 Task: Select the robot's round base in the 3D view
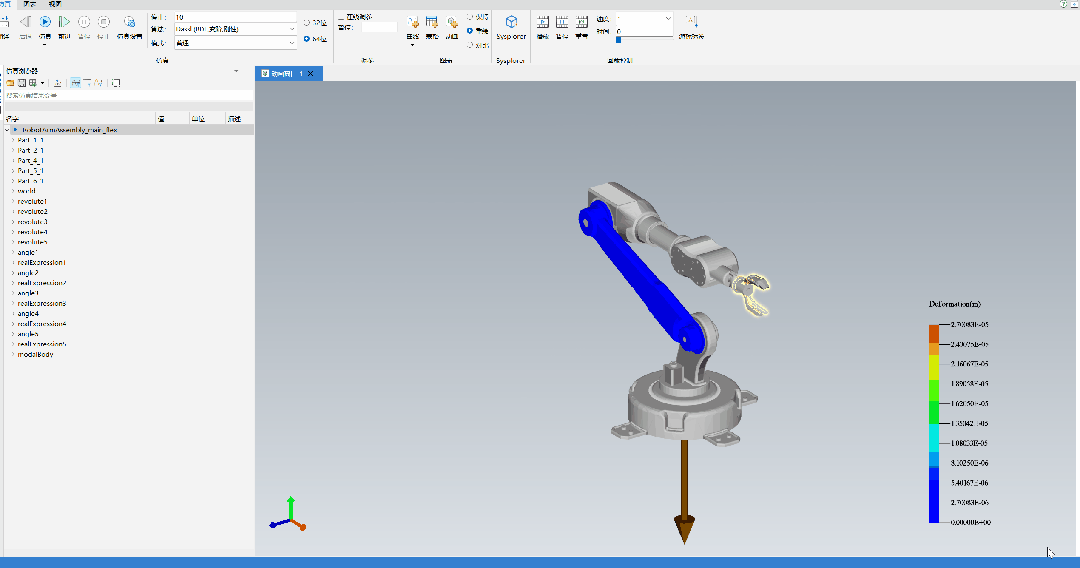tap(684, 407)
